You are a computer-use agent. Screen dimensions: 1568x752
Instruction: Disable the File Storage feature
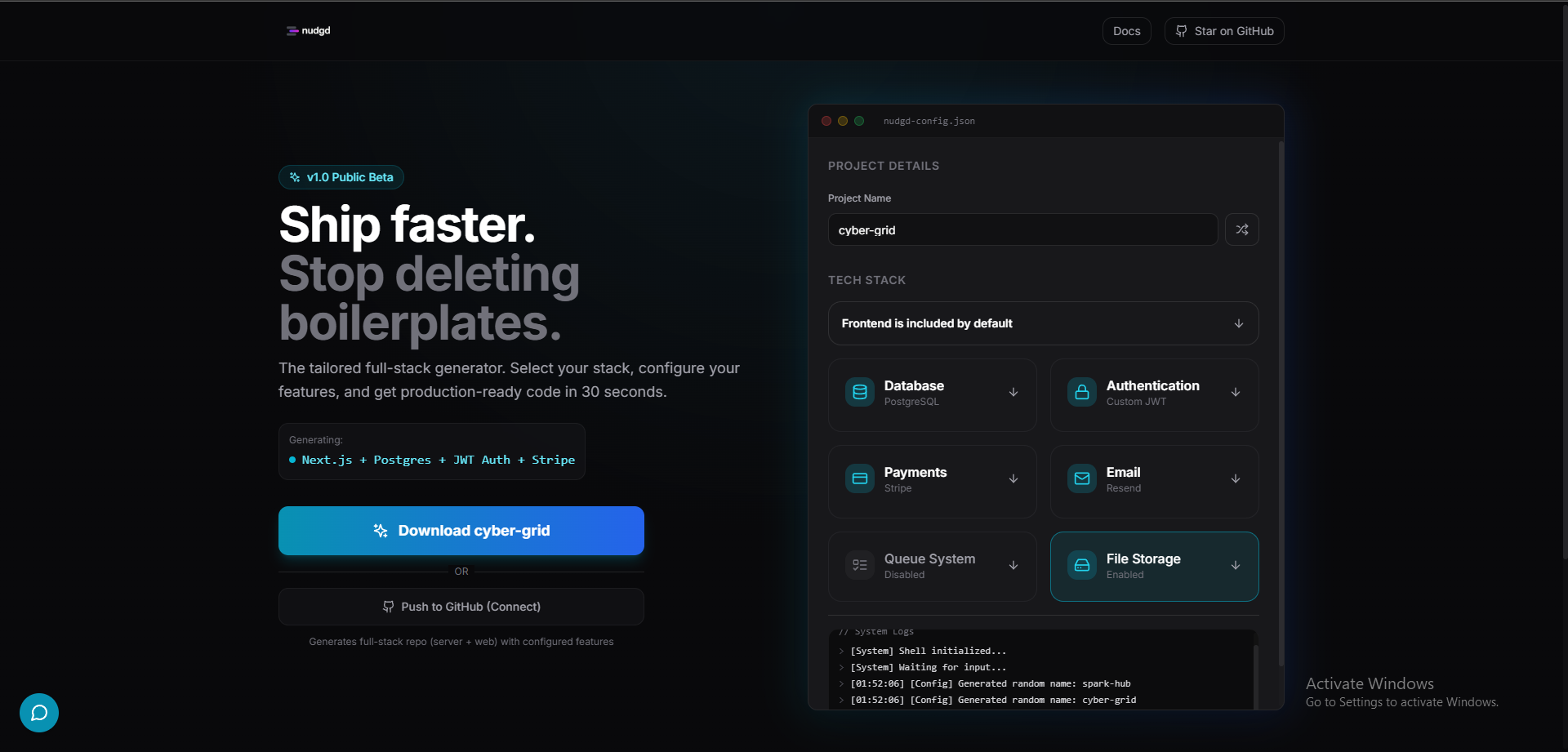1154,566
